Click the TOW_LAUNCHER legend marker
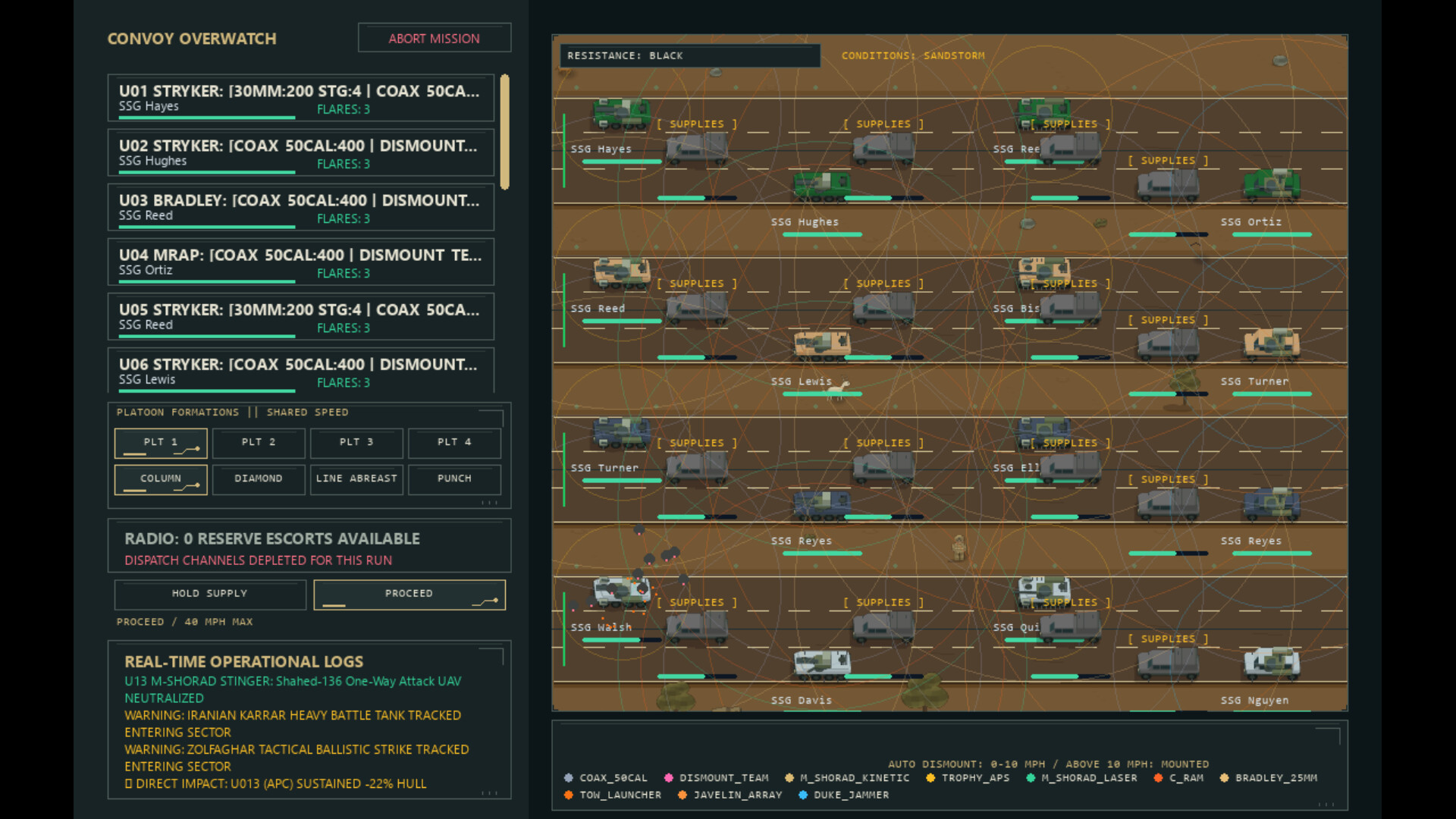1456x819 pixels. pos(569,795)
